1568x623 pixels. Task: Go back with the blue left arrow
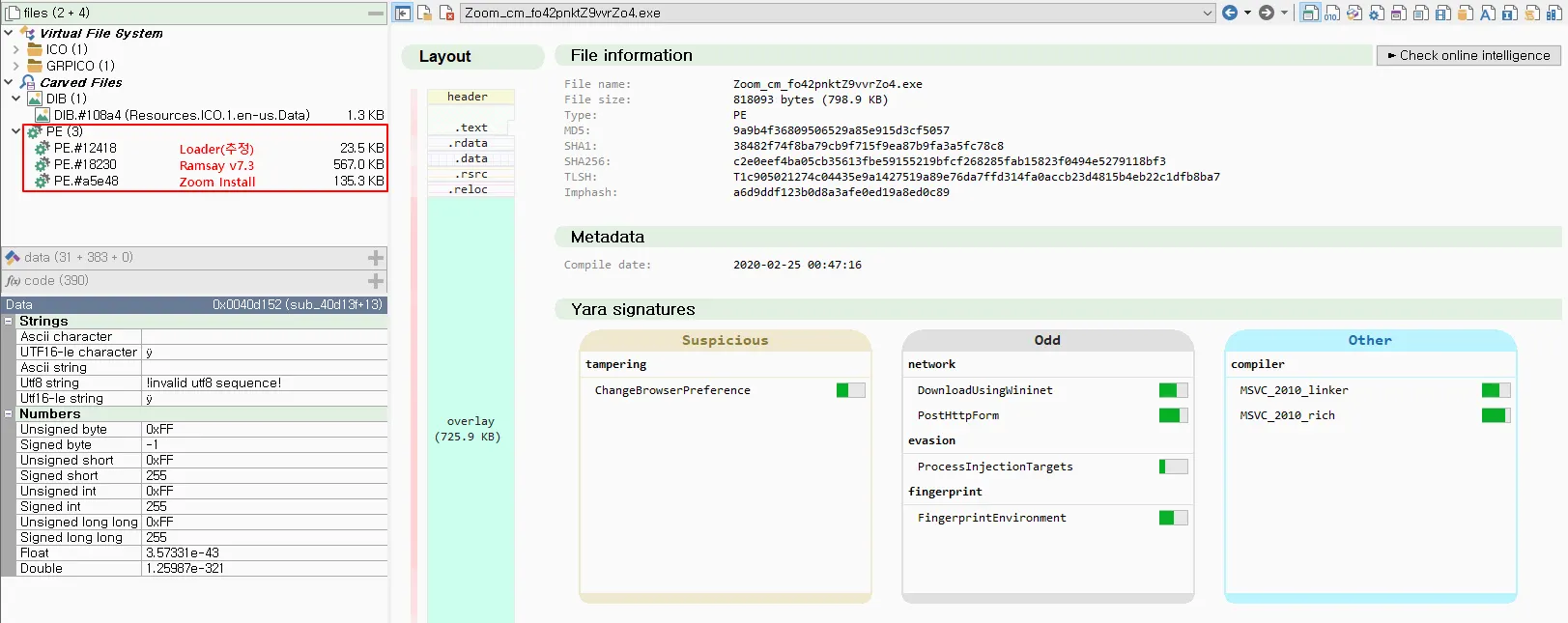1230,13
